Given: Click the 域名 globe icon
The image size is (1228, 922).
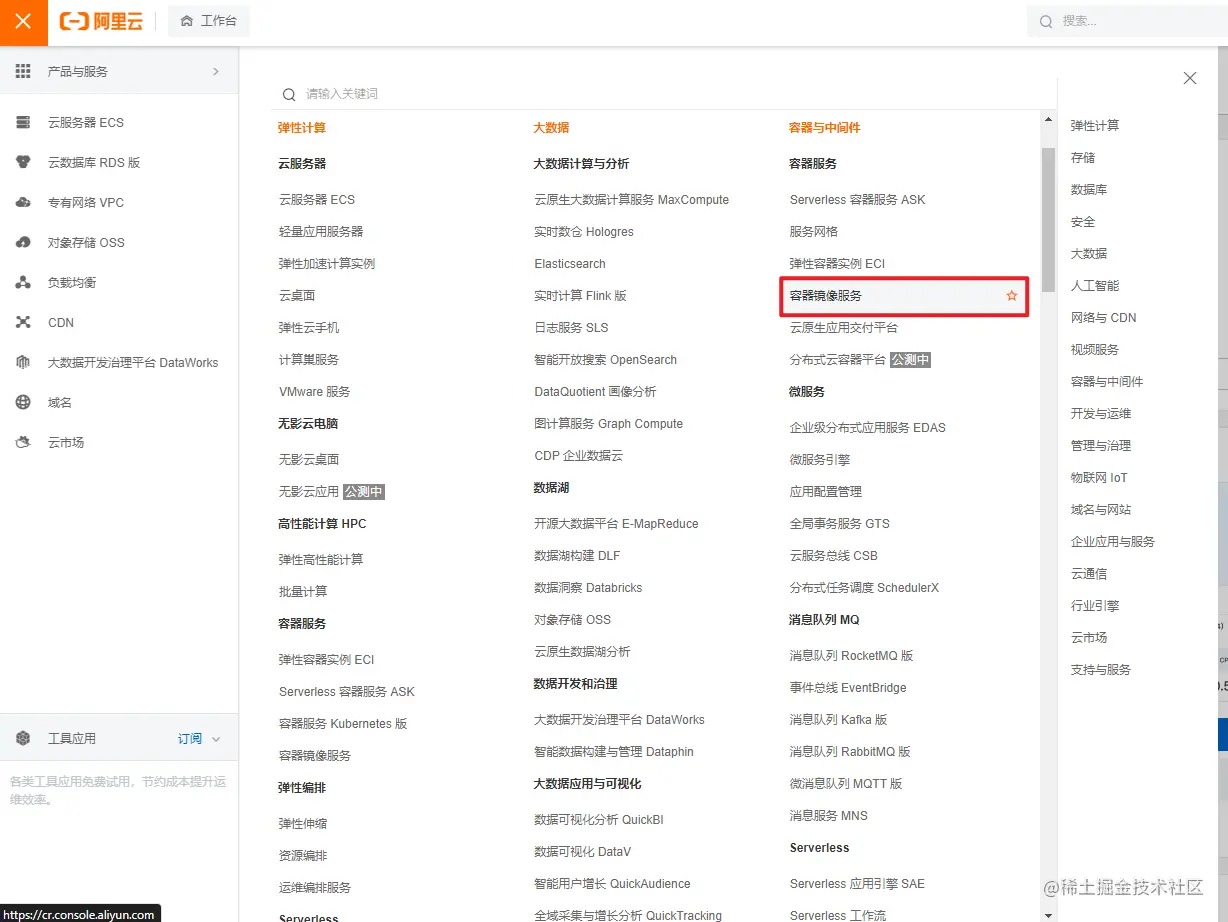Looking at the screenshot, I should pos(23,402).
